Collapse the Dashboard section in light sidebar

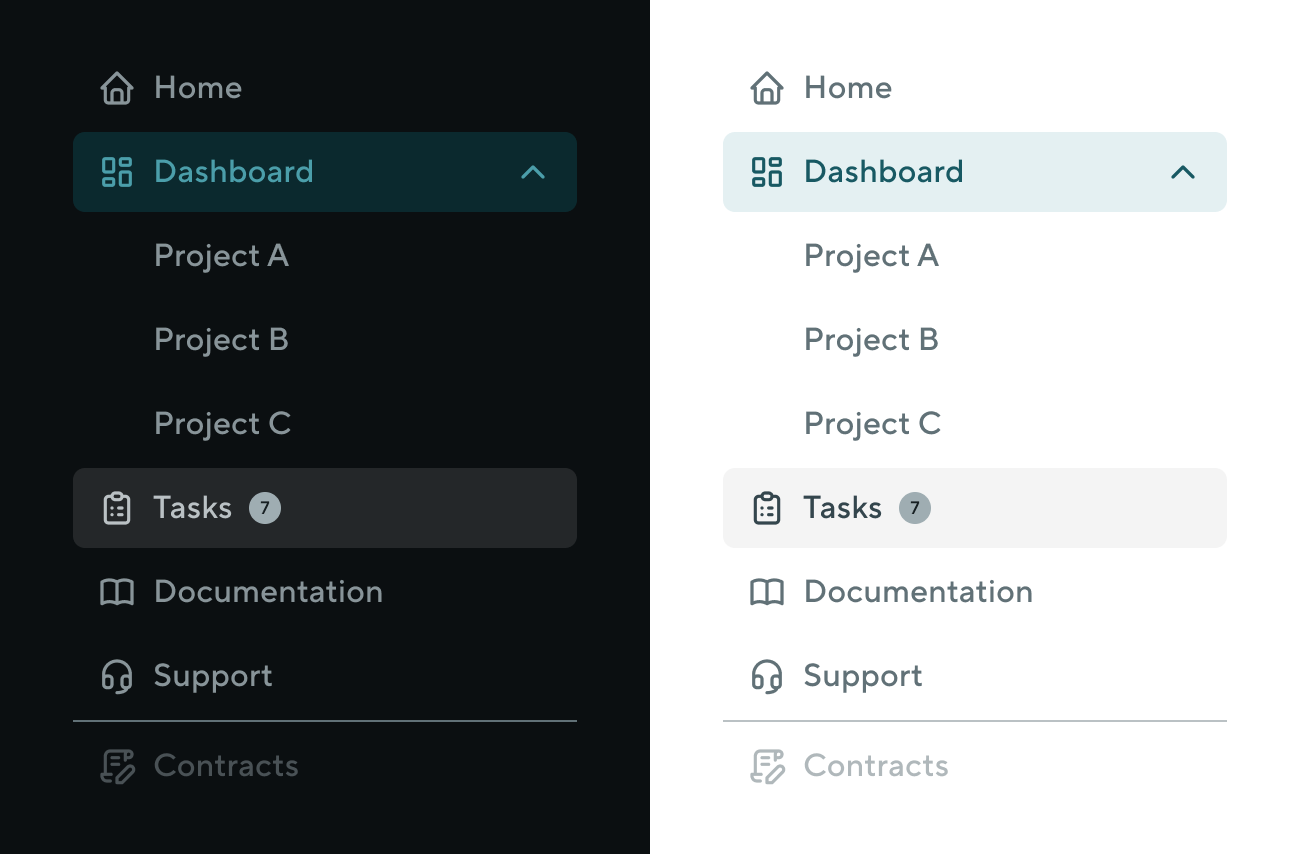(x=1183, y=172)
